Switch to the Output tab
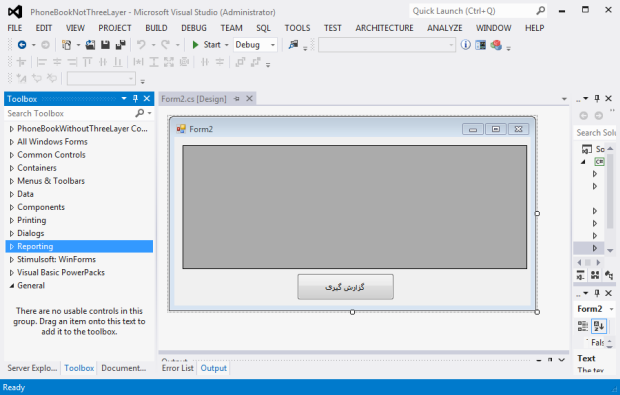 click(x=214, y=368)
